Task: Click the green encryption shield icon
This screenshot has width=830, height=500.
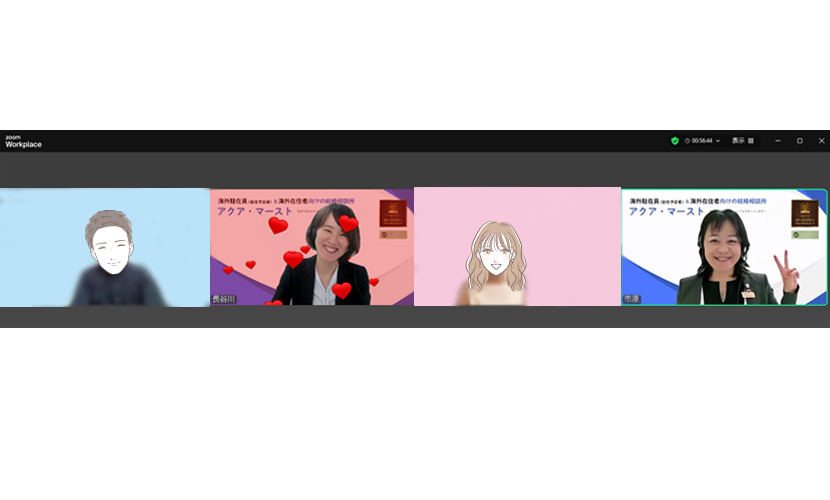Action: click(x=675, y=141)
